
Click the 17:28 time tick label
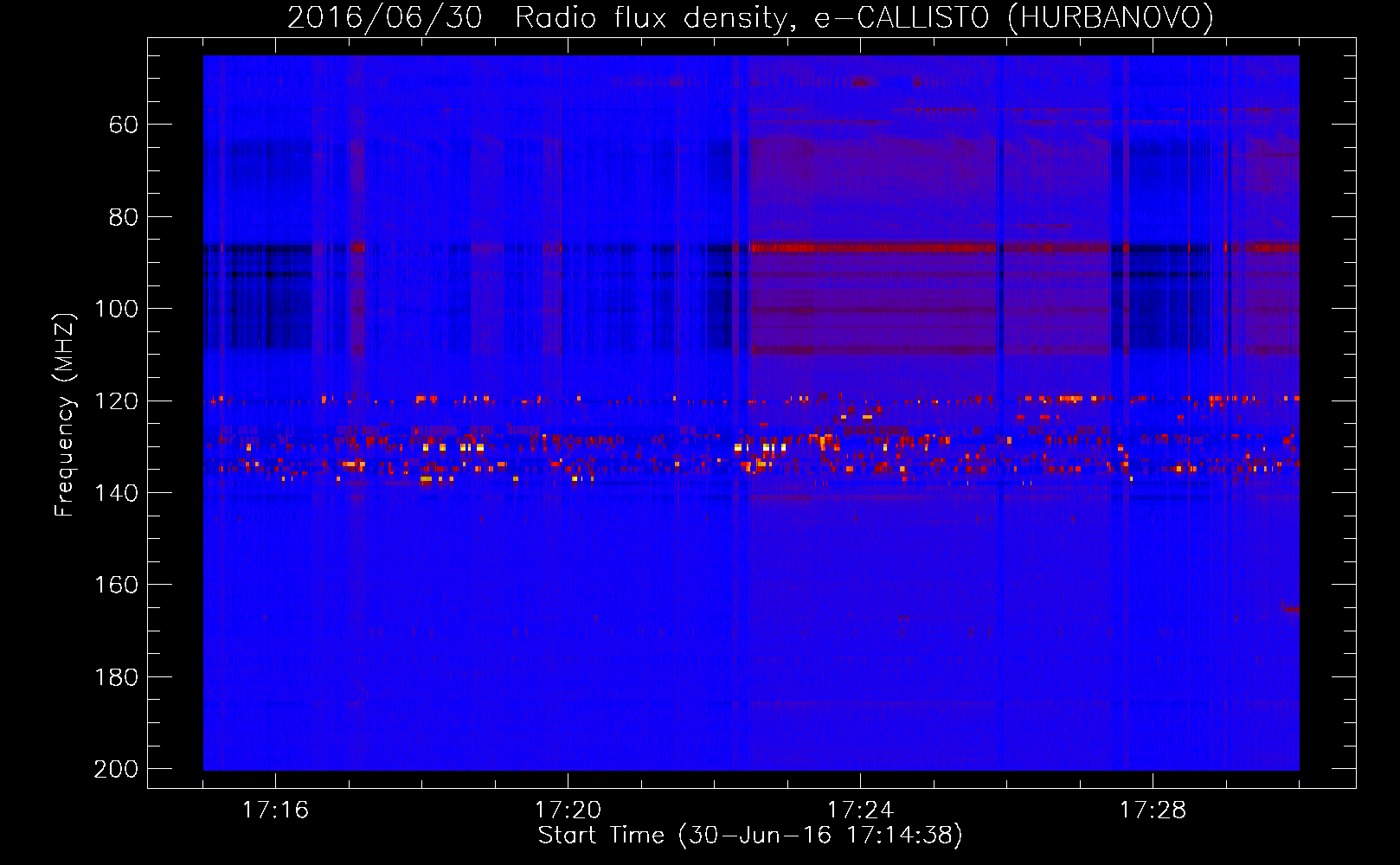(1153, 811)
